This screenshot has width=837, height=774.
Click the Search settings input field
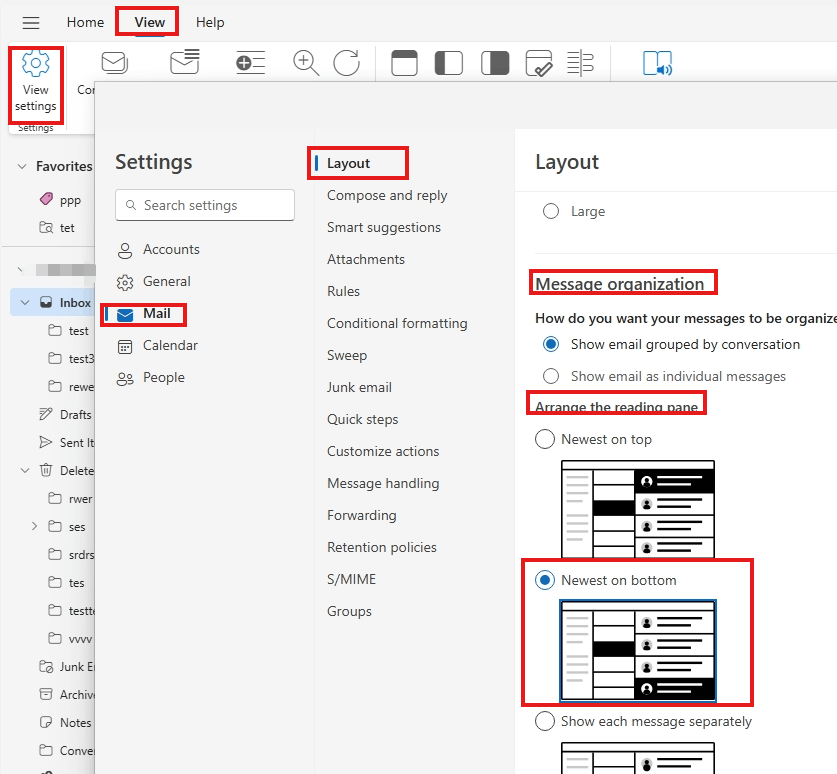point(205,205)
